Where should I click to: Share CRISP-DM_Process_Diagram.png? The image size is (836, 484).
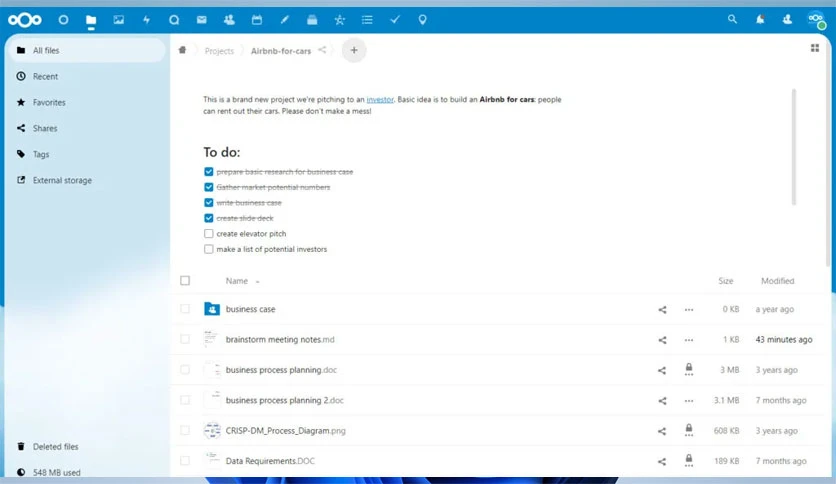662,431
